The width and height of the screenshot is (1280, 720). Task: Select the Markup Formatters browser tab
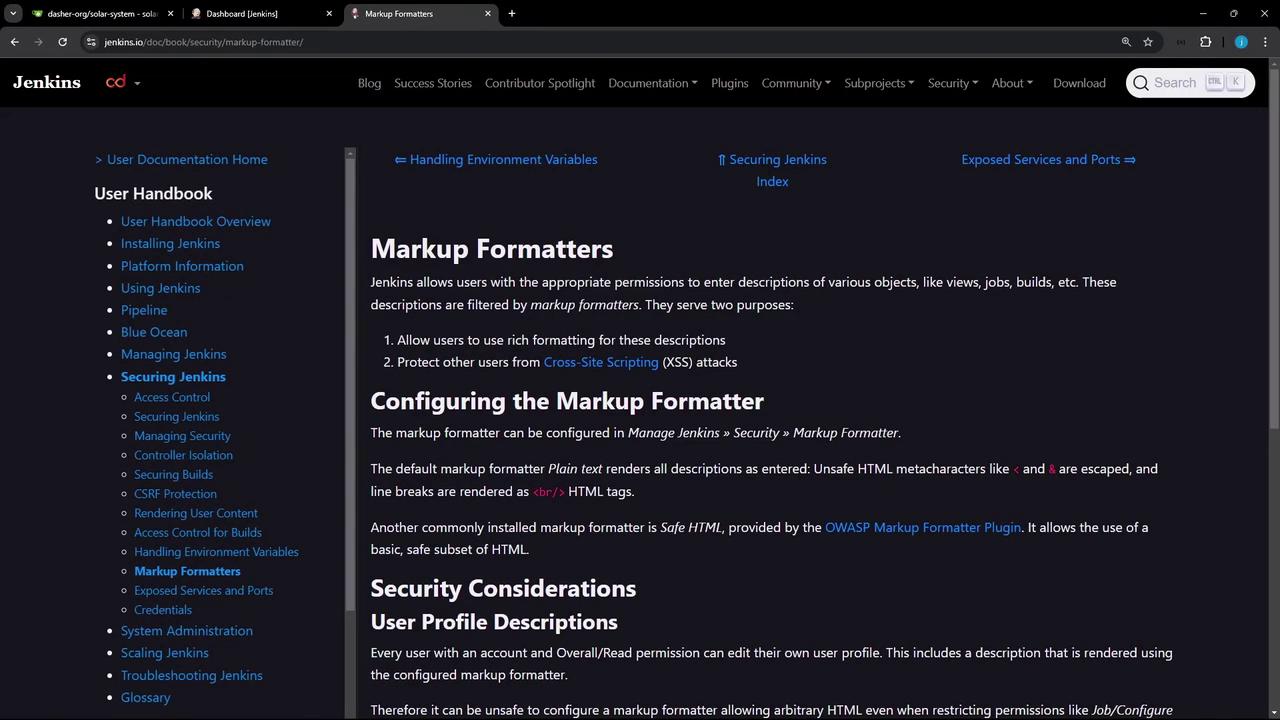tap(422, 14)
